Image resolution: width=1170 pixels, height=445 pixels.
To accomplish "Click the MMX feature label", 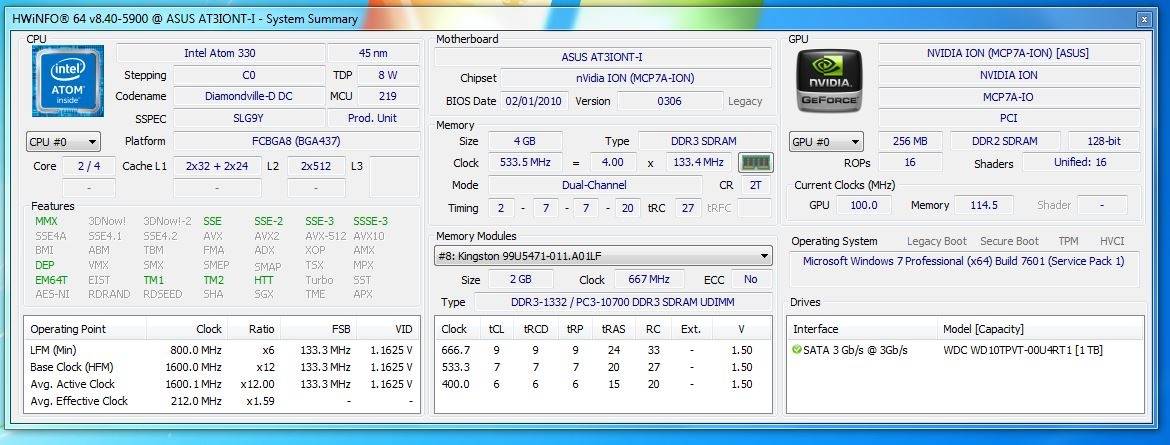I will pos(46,221).
